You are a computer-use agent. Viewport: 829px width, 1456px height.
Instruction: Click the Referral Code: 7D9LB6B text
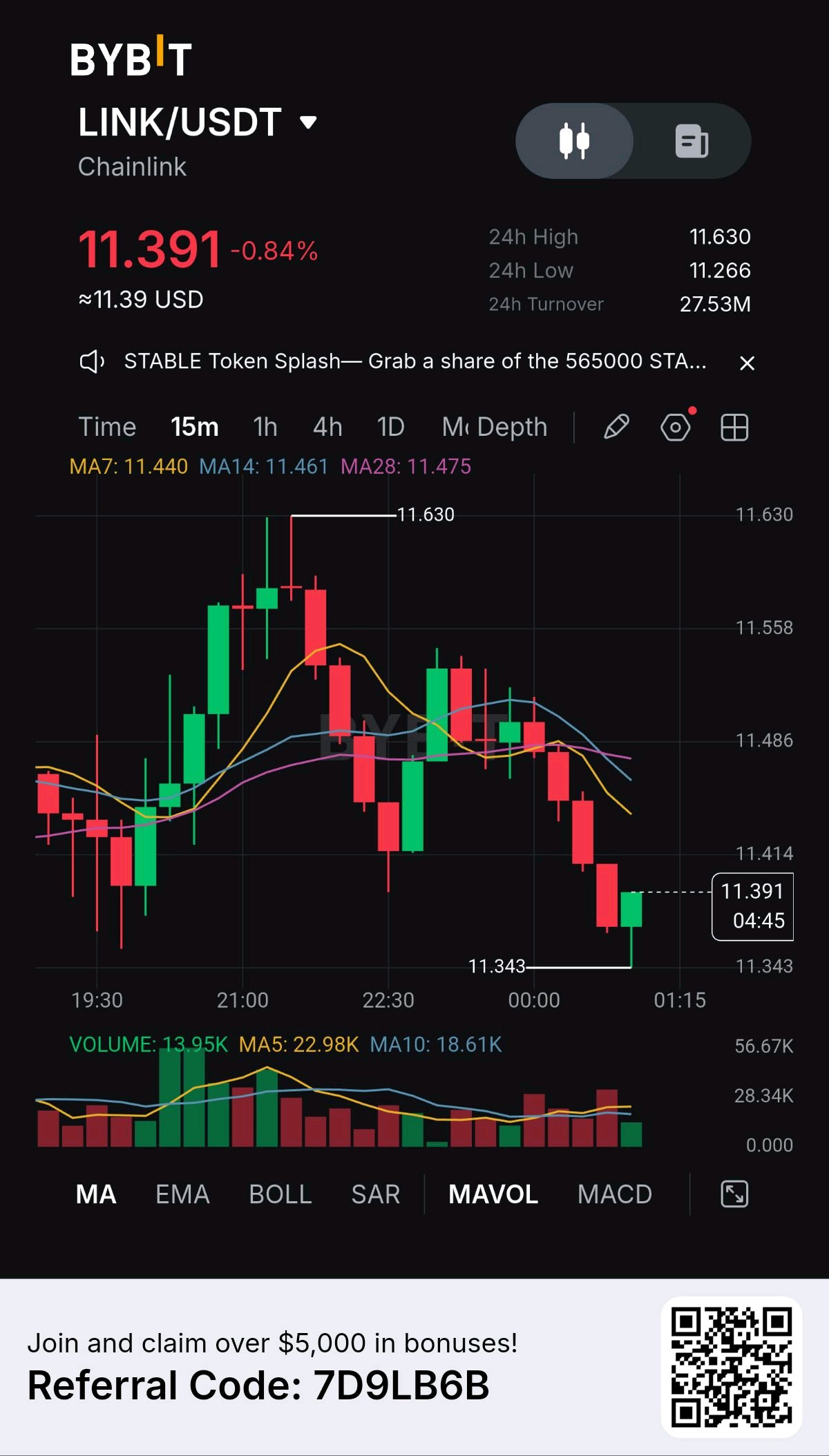[258, 1386]
